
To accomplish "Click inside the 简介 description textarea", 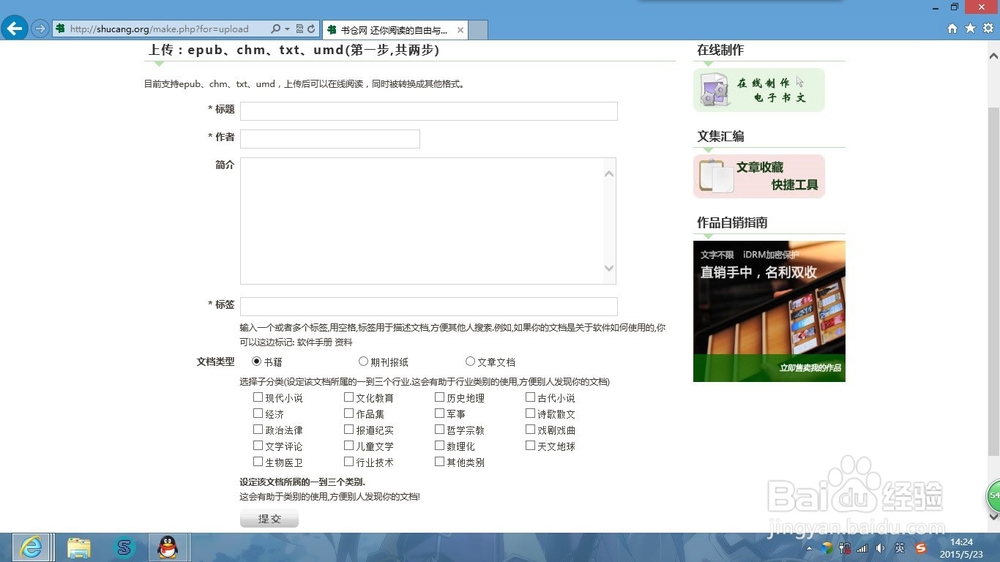I will click(x=421, y=221).
